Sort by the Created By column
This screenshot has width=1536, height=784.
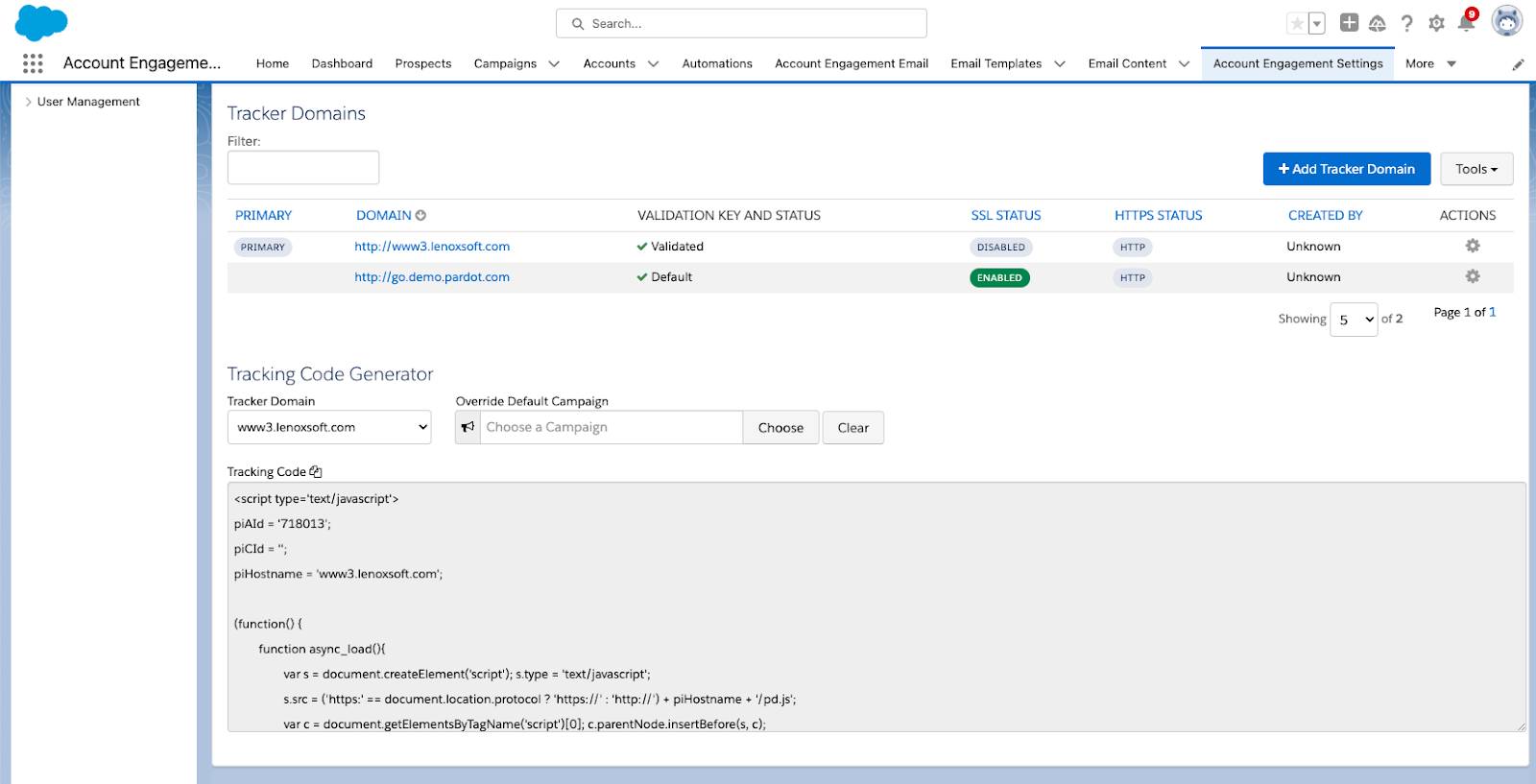[x=1325, y=215]
